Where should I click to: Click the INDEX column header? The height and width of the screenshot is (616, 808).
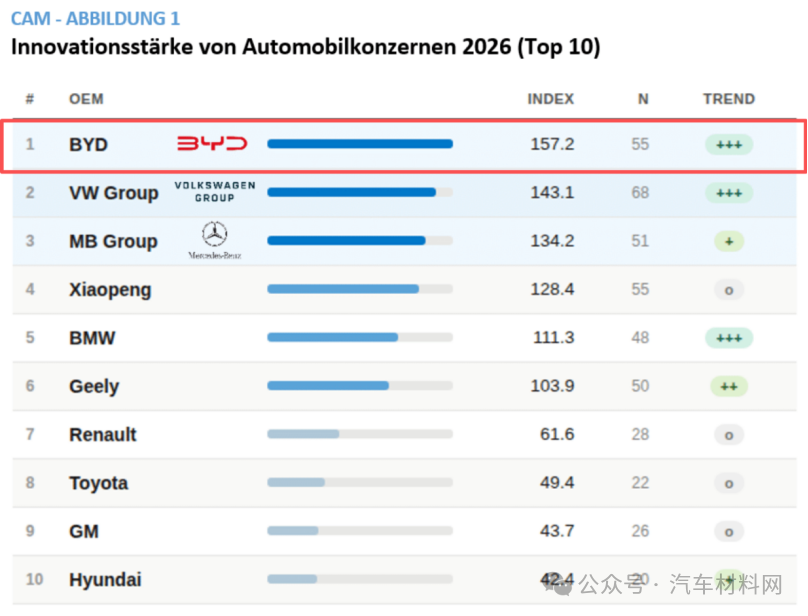(x=550, y=99)
